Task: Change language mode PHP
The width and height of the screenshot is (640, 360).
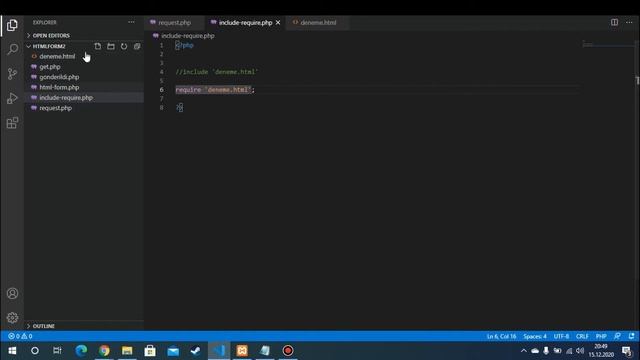Action: pyautogui.click(x=601, y=336)
